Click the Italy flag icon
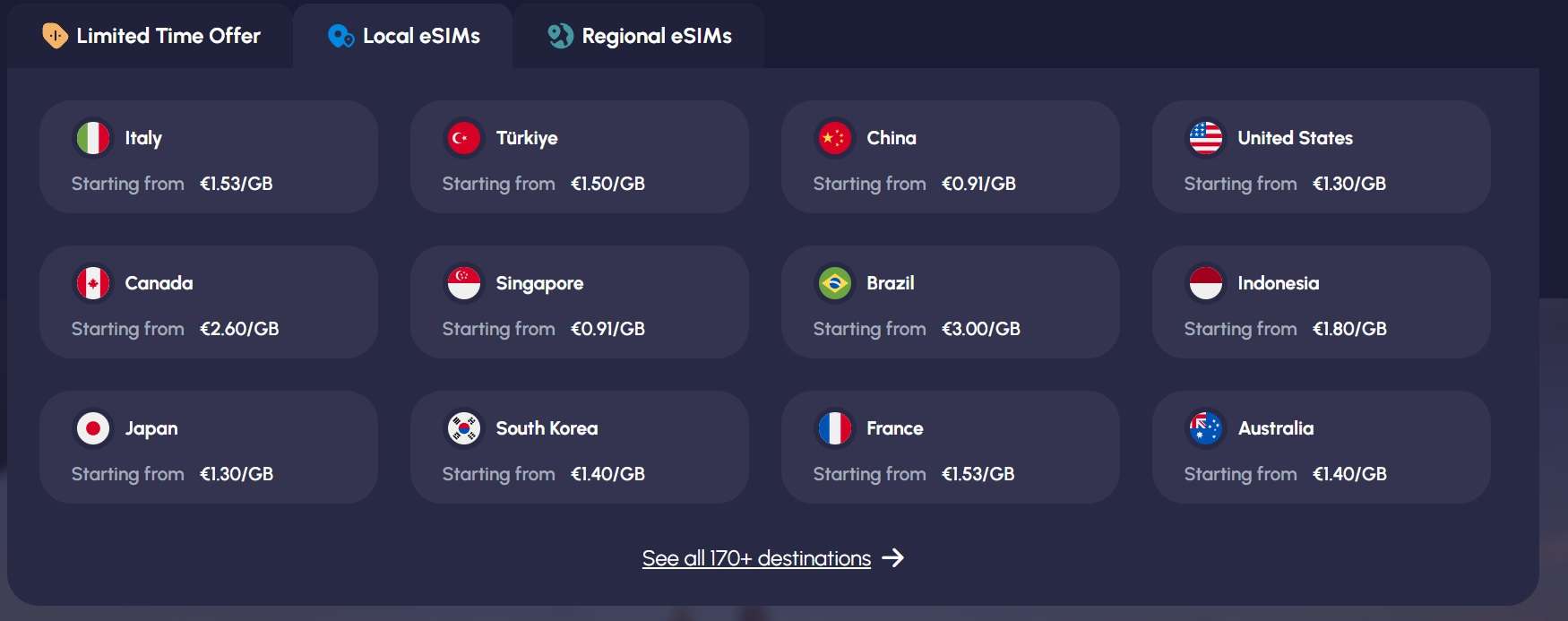The image size is (1568, 621). click(93, 138)
